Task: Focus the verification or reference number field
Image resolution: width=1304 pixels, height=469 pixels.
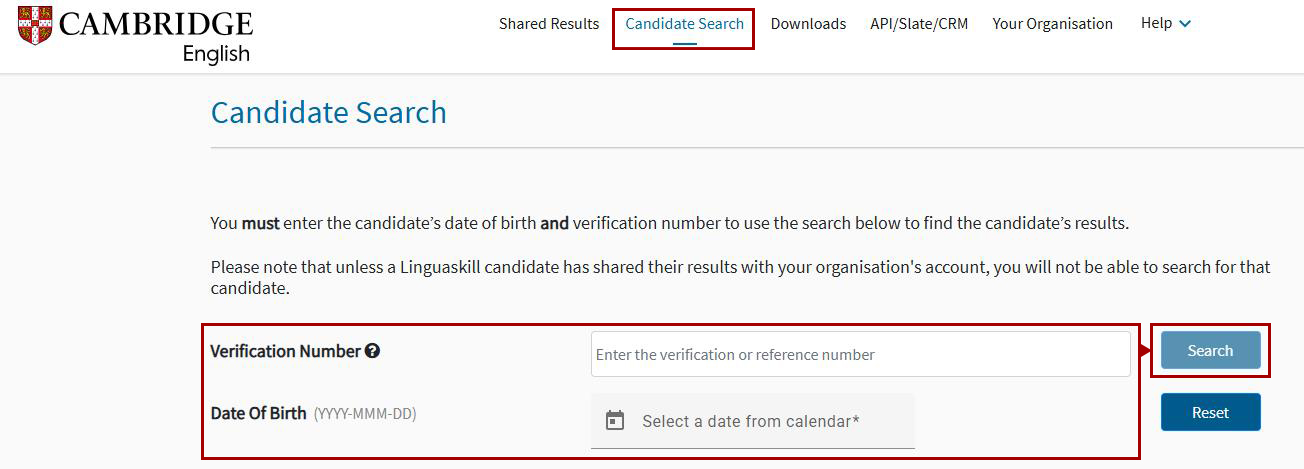Action: pos(860,354)
